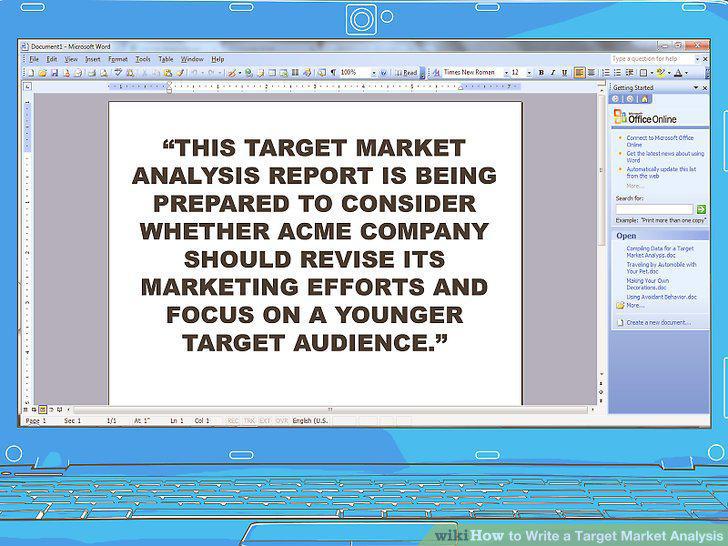
Task: Open 'Using Avoidant Behavior.doc' recent file
Action: coord(662,297)
